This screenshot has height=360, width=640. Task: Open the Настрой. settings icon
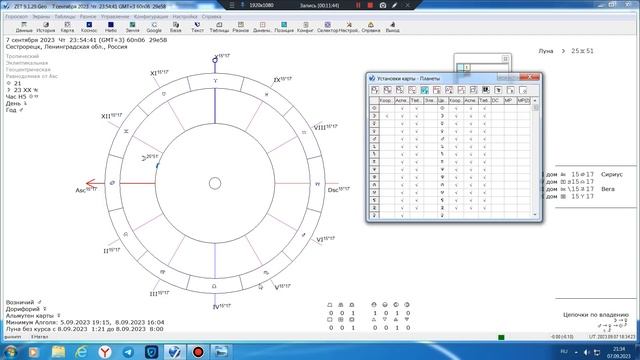click(x=349, y=27)
